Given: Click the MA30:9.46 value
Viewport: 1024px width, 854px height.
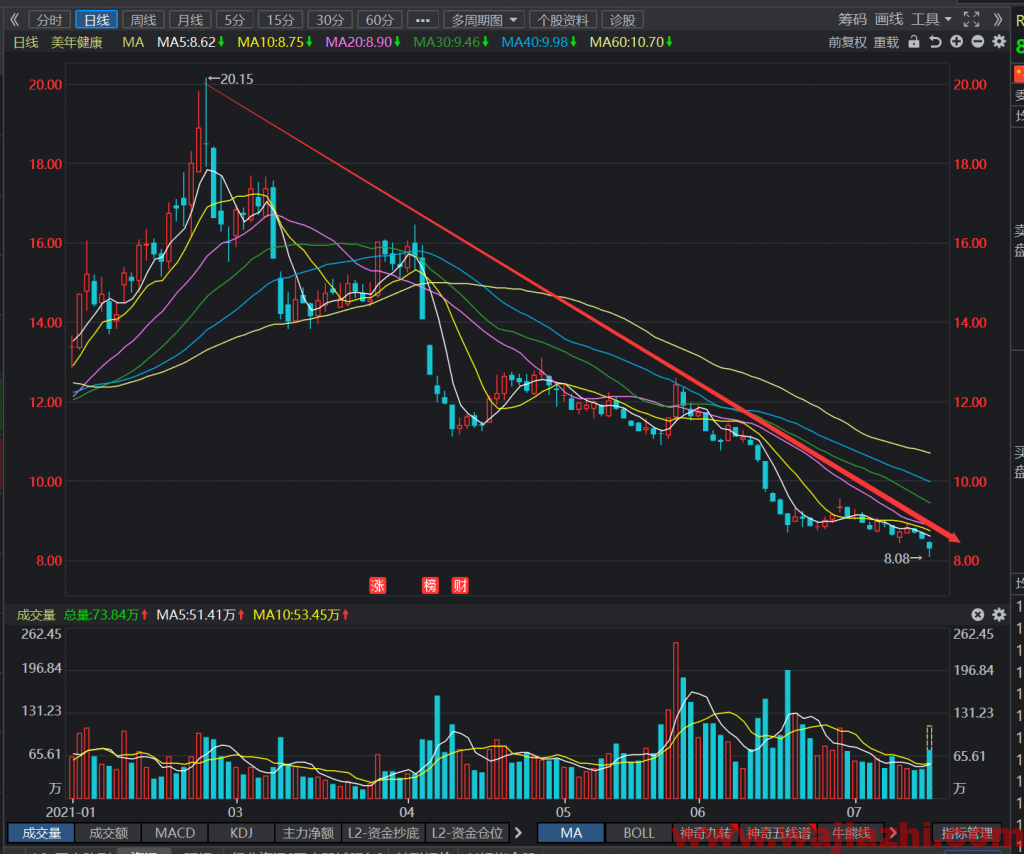Looking at the screenshot, I should click(451, 42).
